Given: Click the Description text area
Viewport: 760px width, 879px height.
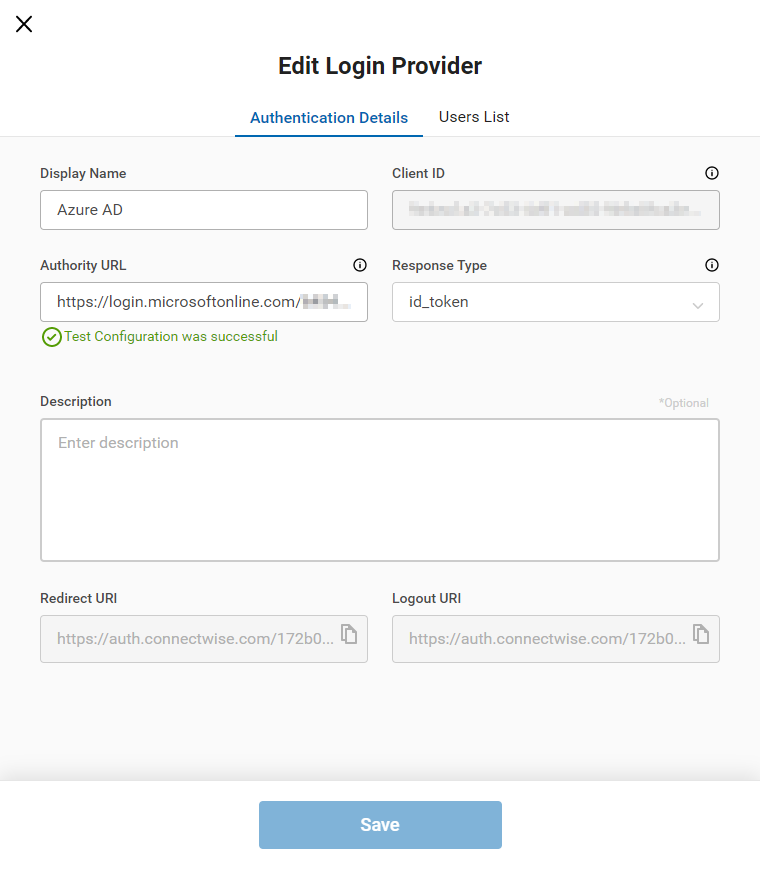Looking at the screenshot, I should [x=380, y=490].
